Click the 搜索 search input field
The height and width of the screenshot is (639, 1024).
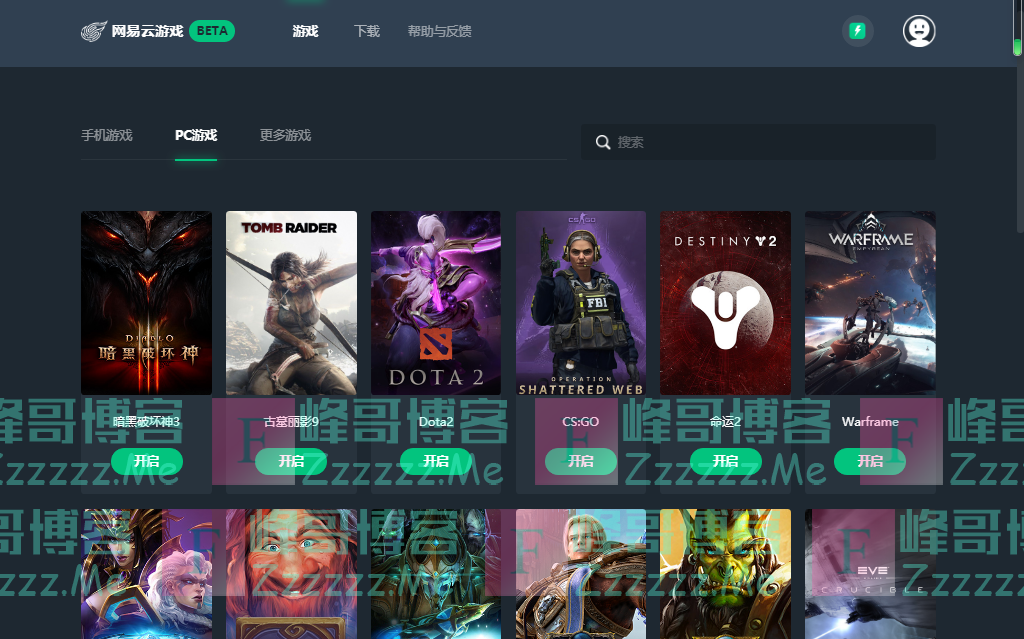click(x=770, y=142)
